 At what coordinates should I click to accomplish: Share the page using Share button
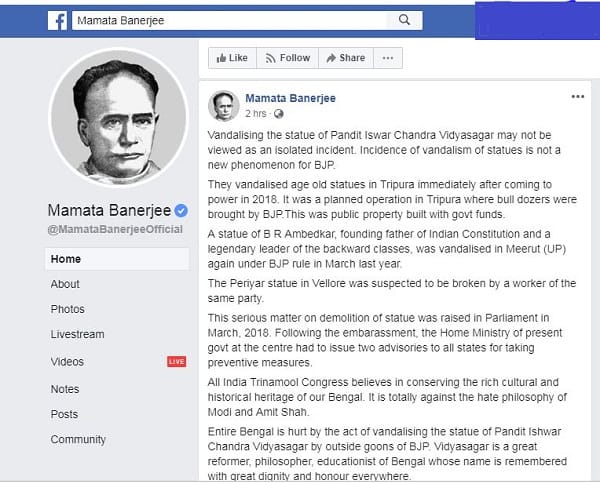(346, 58)
